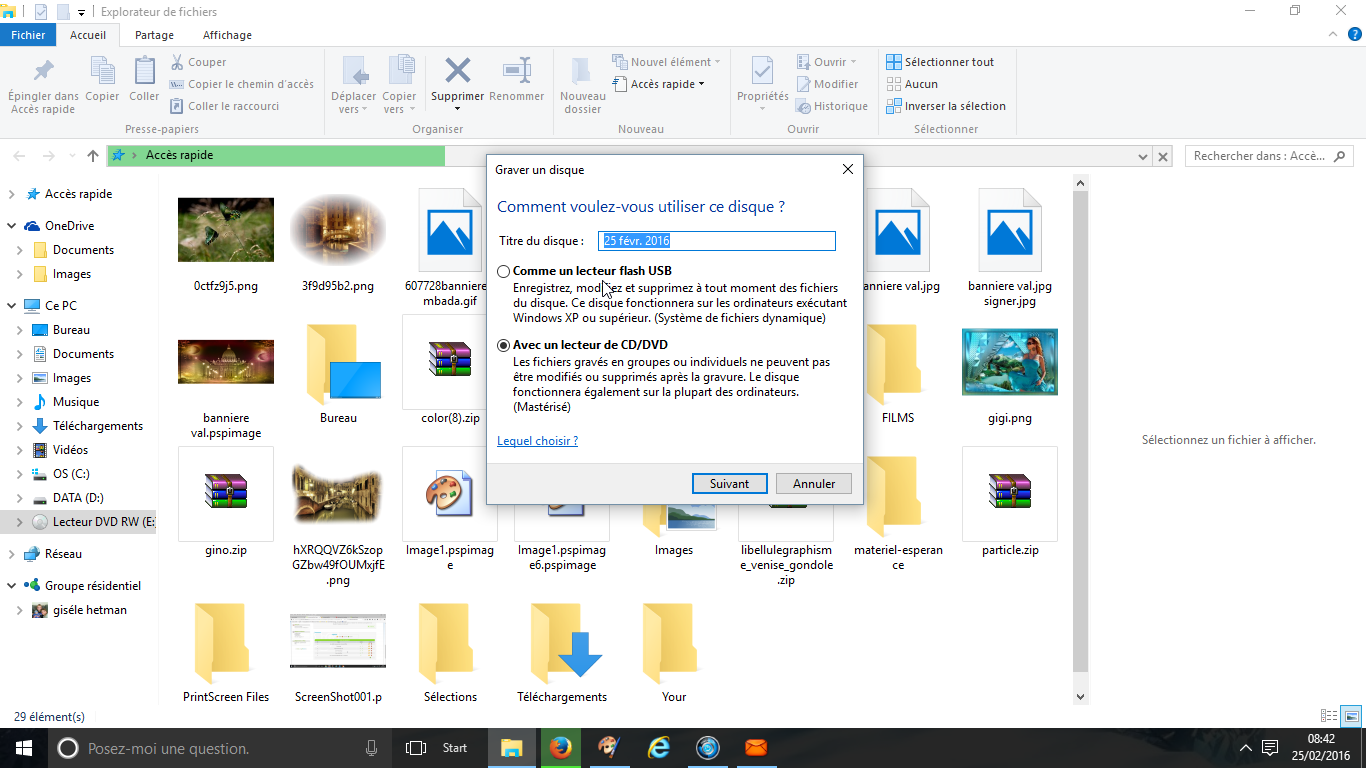Switch to the Accueil ribbon tab
Viewport: 1366px width, 768px height.
coord(88,35)
